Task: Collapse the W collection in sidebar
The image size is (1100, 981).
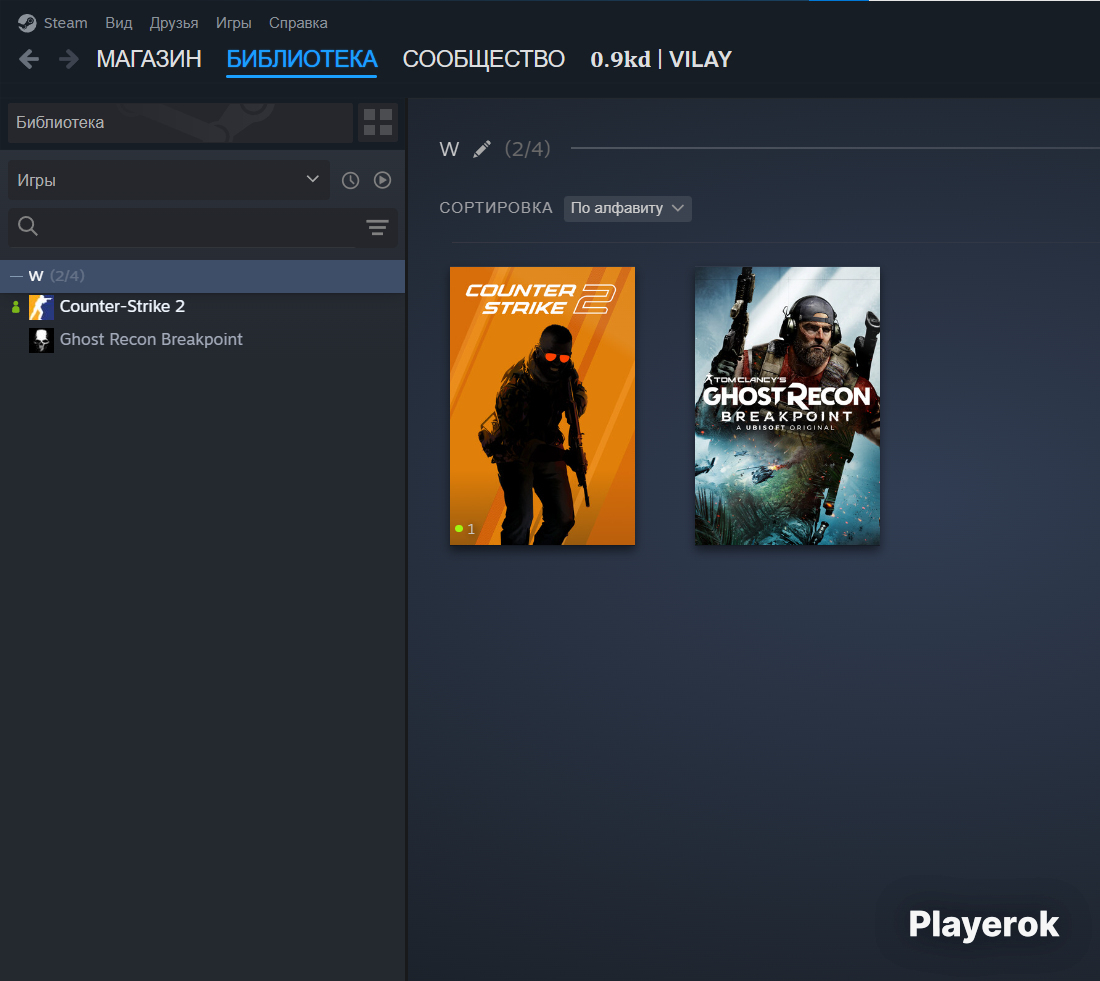Action: click(x=16, y=276)
